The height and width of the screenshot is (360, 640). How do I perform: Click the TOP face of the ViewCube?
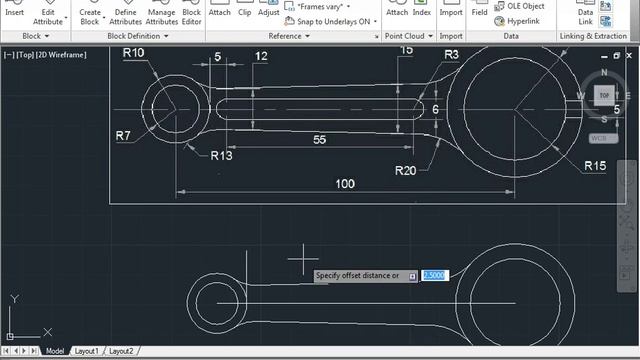[604, 96]
